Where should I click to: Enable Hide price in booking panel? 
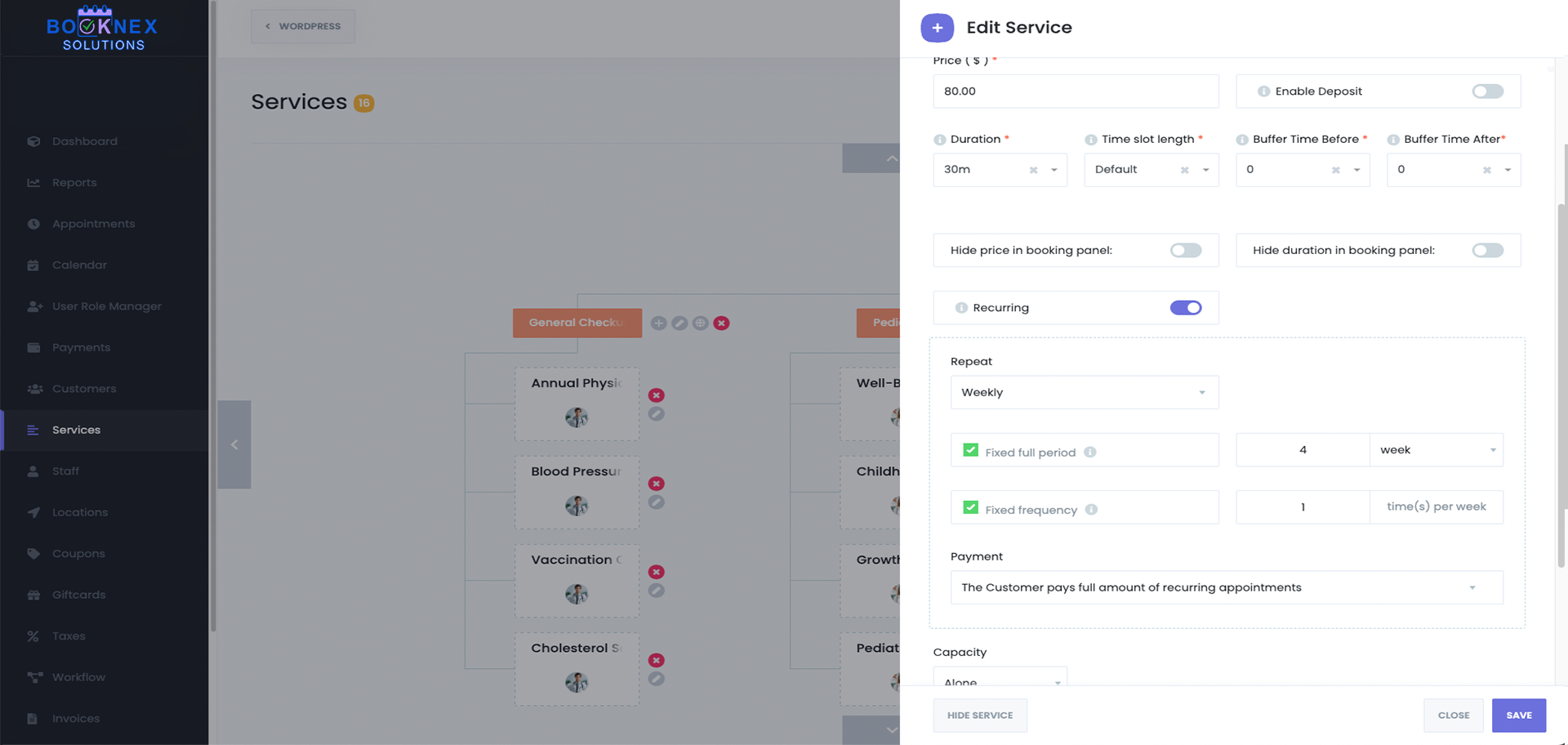[1185, 251]
